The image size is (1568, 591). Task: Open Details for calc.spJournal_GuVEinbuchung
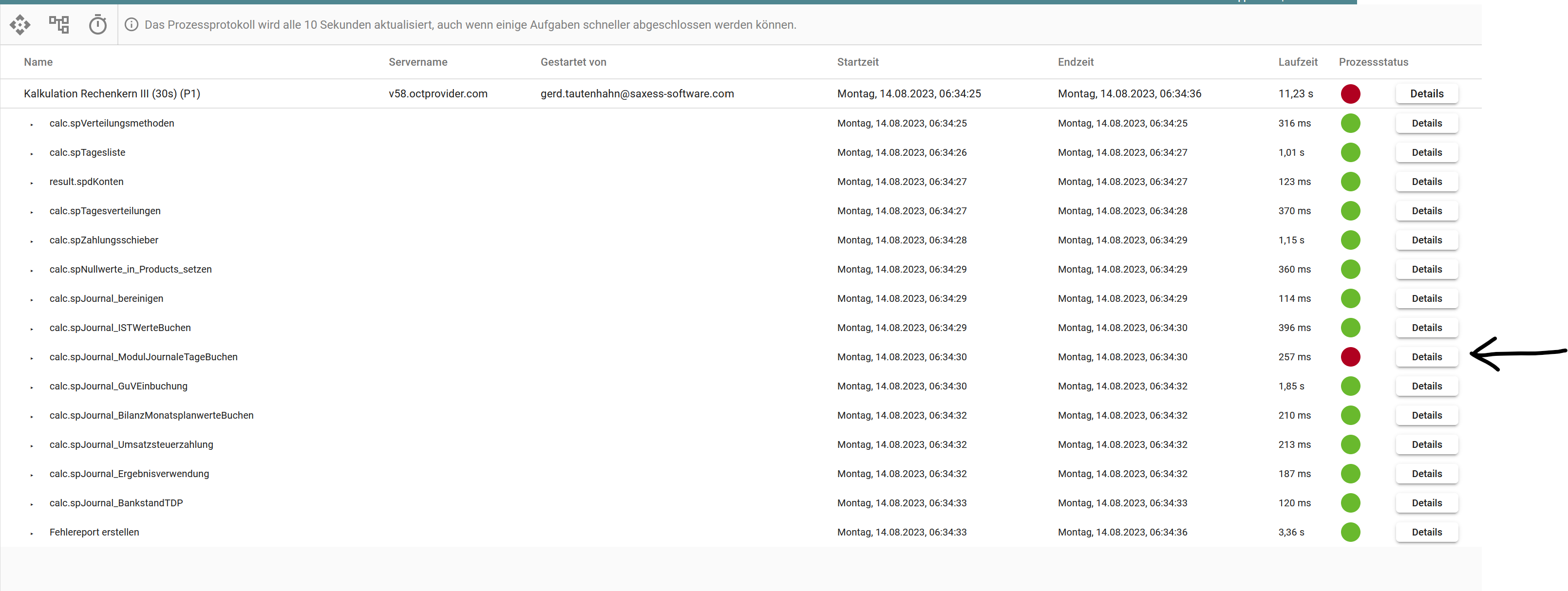1426,386
